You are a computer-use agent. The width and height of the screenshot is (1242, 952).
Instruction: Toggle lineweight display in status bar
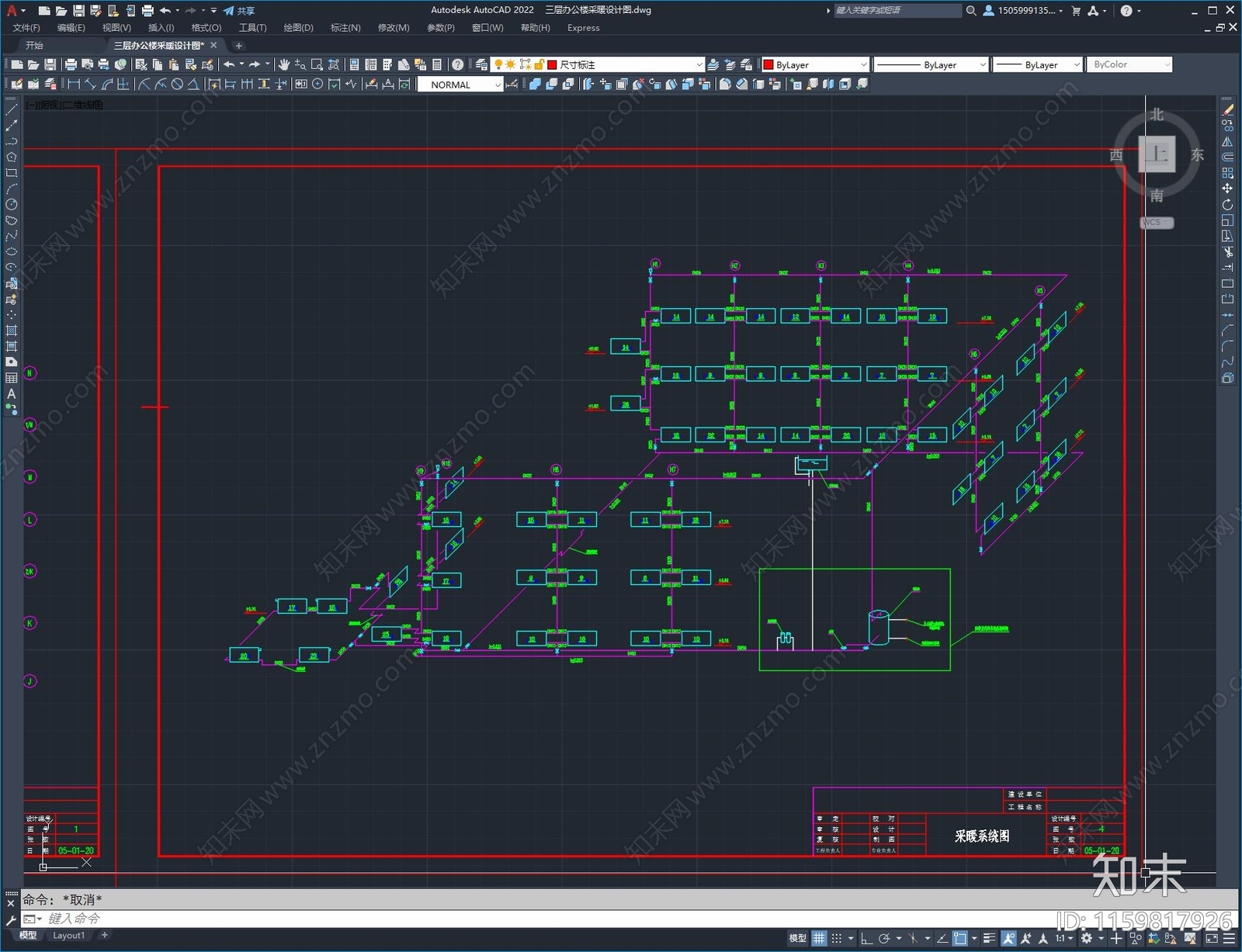point(989,938)
